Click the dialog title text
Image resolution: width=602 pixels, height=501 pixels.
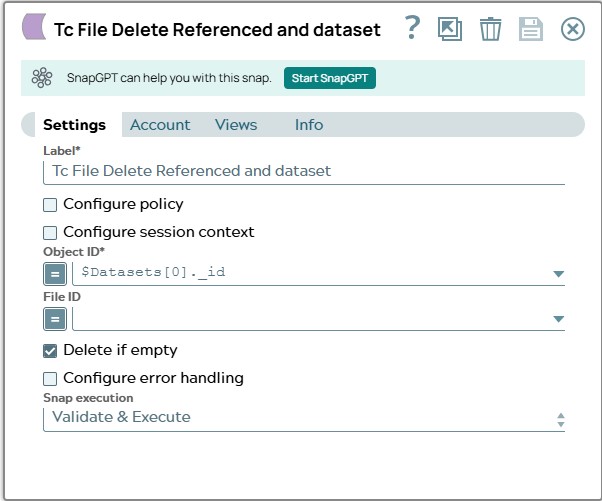click(x=217, y=30)
